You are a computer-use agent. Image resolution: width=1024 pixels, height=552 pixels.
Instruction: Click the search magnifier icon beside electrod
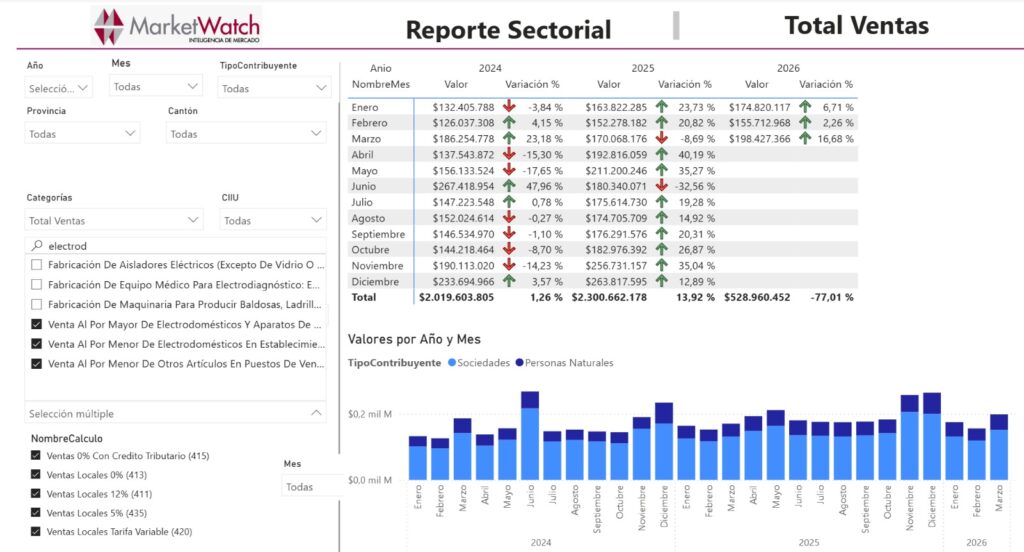pyautogui.click(x=37, y=246)
